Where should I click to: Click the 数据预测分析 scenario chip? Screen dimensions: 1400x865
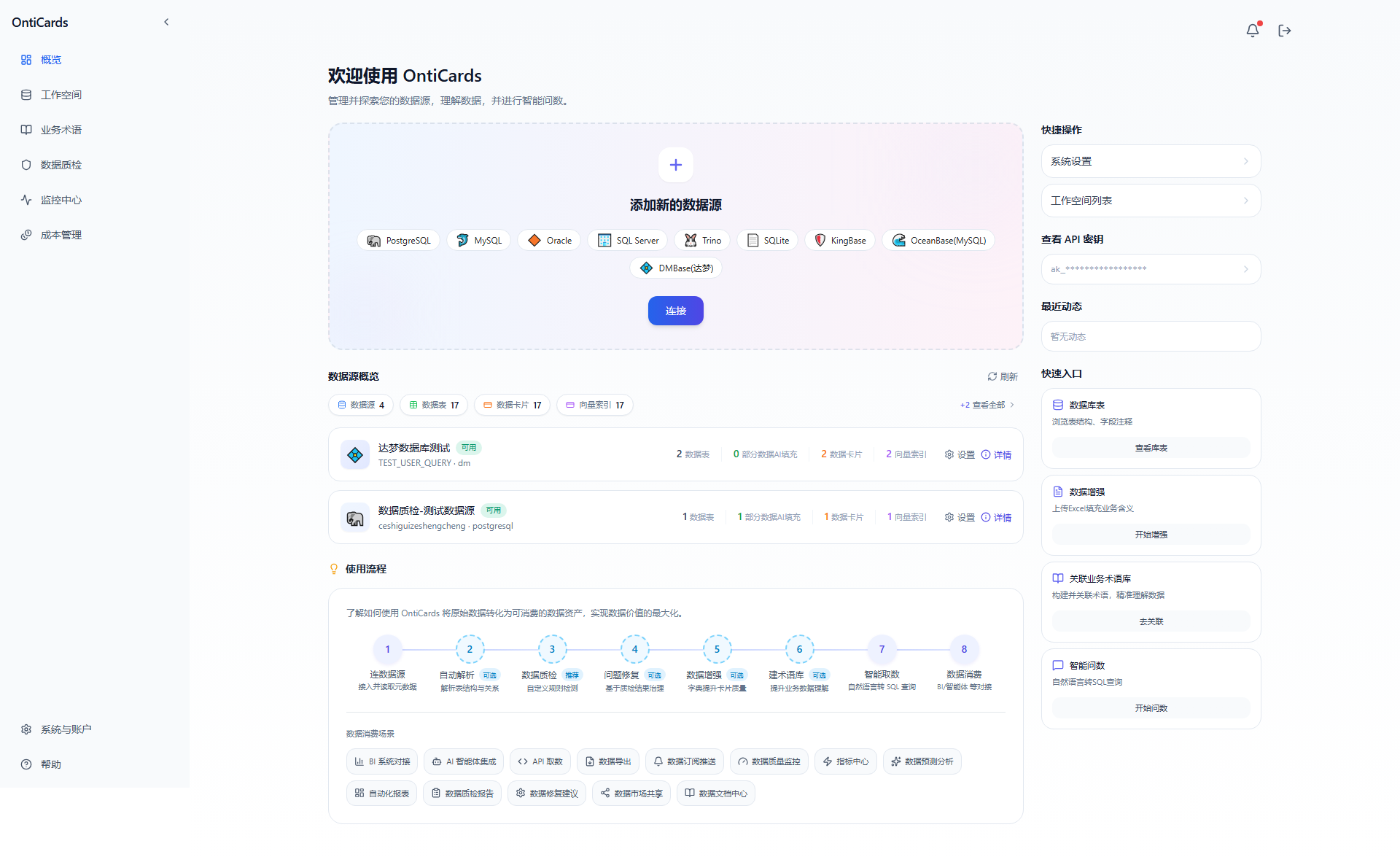click(922, 761)
